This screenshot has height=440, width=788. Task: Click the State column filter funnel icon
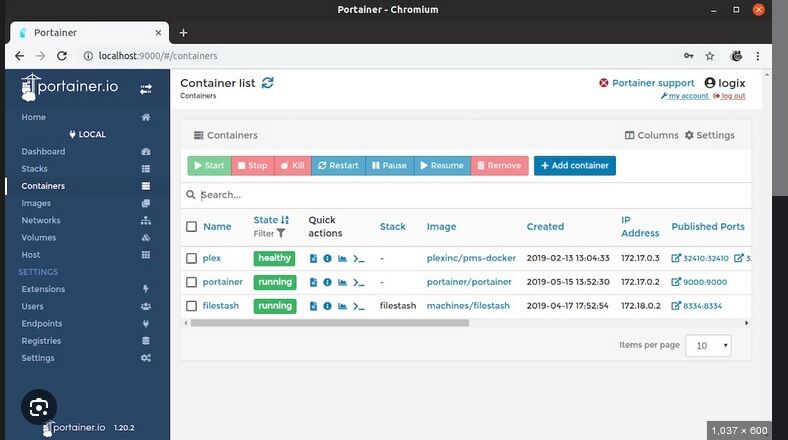click(281, 234)
